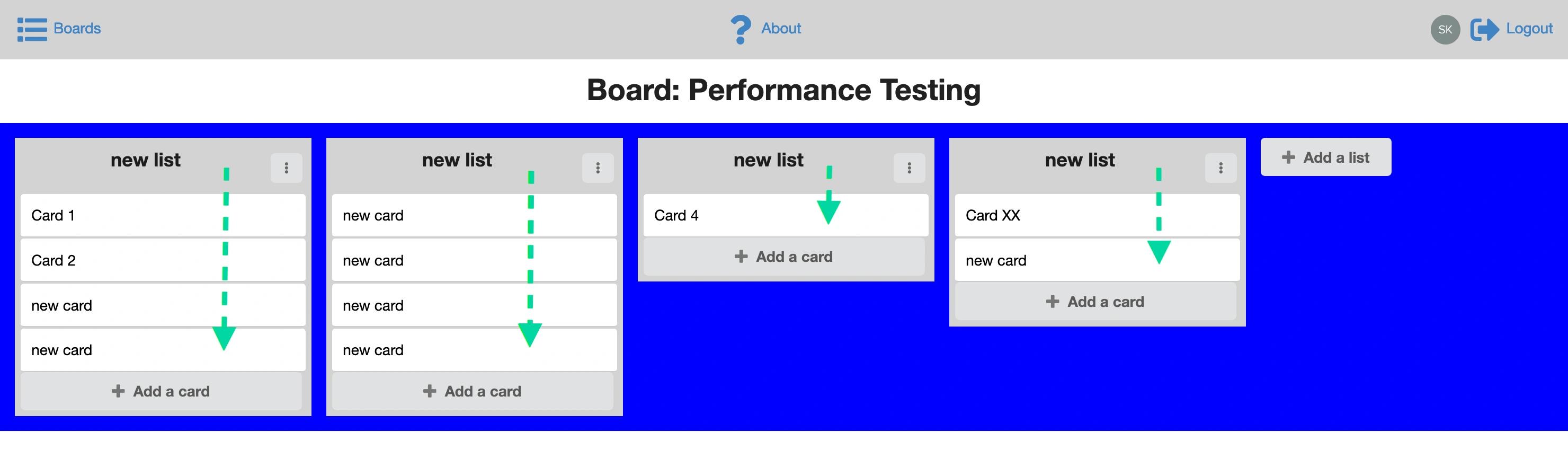Open three-dot menu of third list
The image size is (1568, 458).
pos(910,168)
